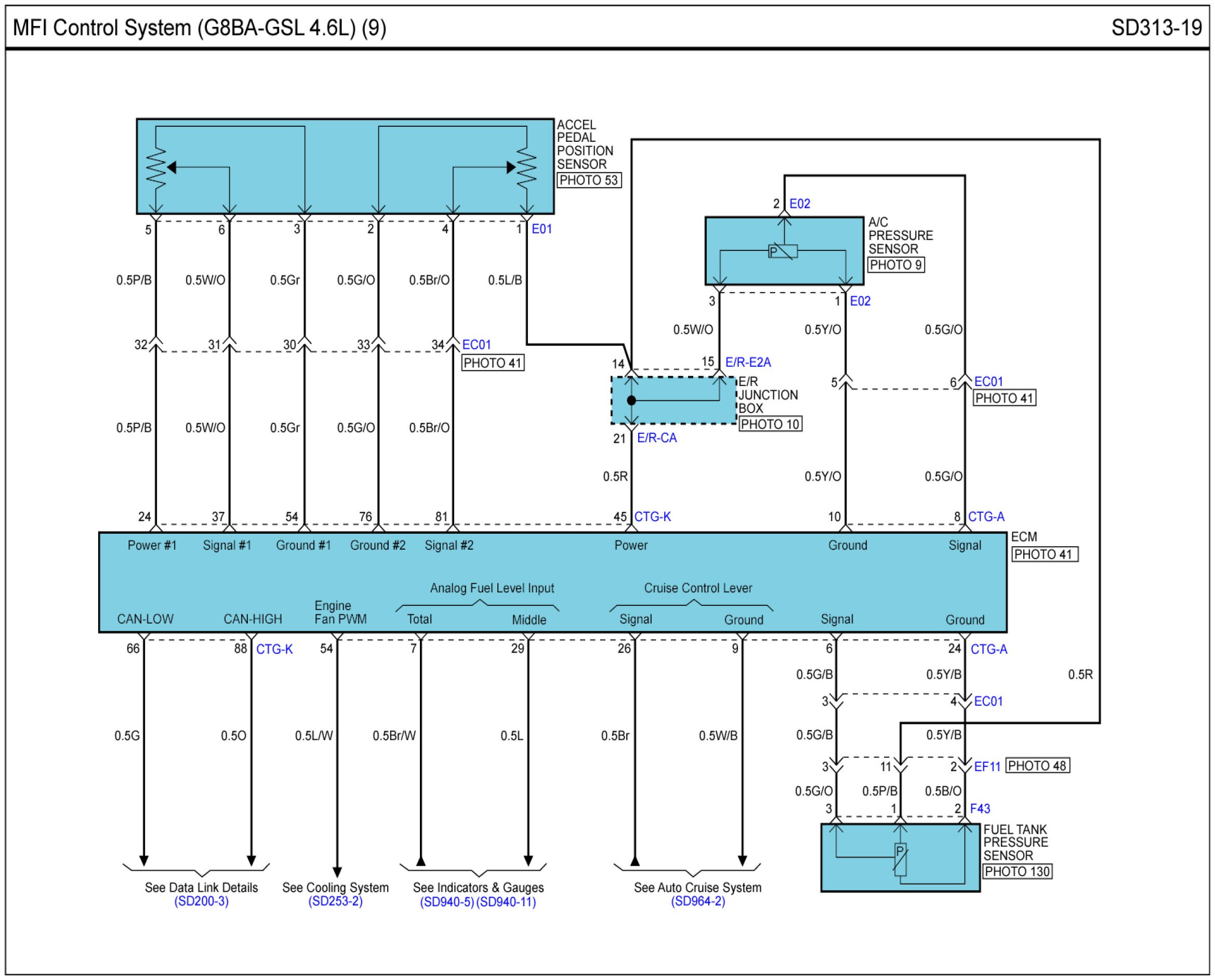Click PHOTO 53 box near accel pedal sensor
Viewport: 1215px width, 980px height.
(589, 180)
